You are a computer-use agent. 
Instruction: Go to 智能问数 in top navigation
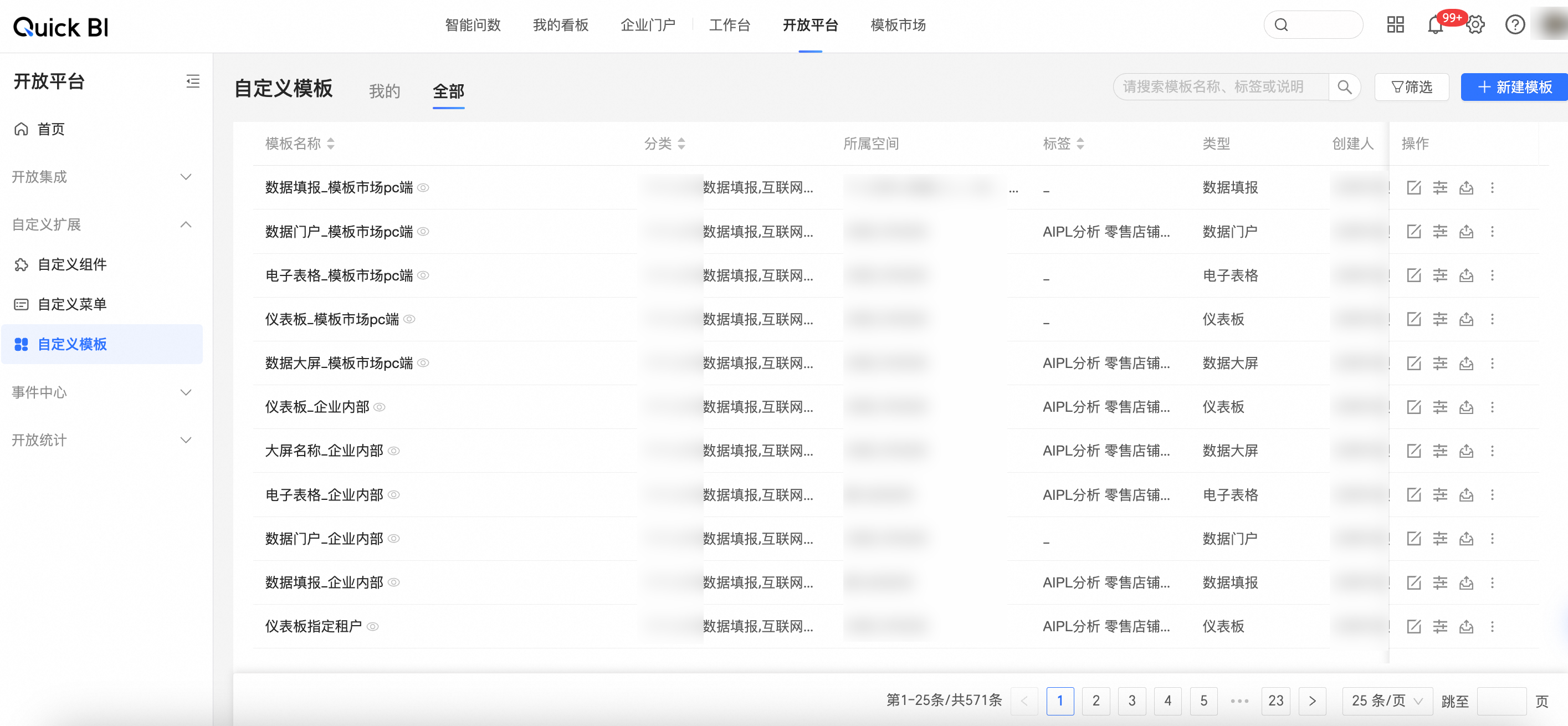[x=473, y=25]
